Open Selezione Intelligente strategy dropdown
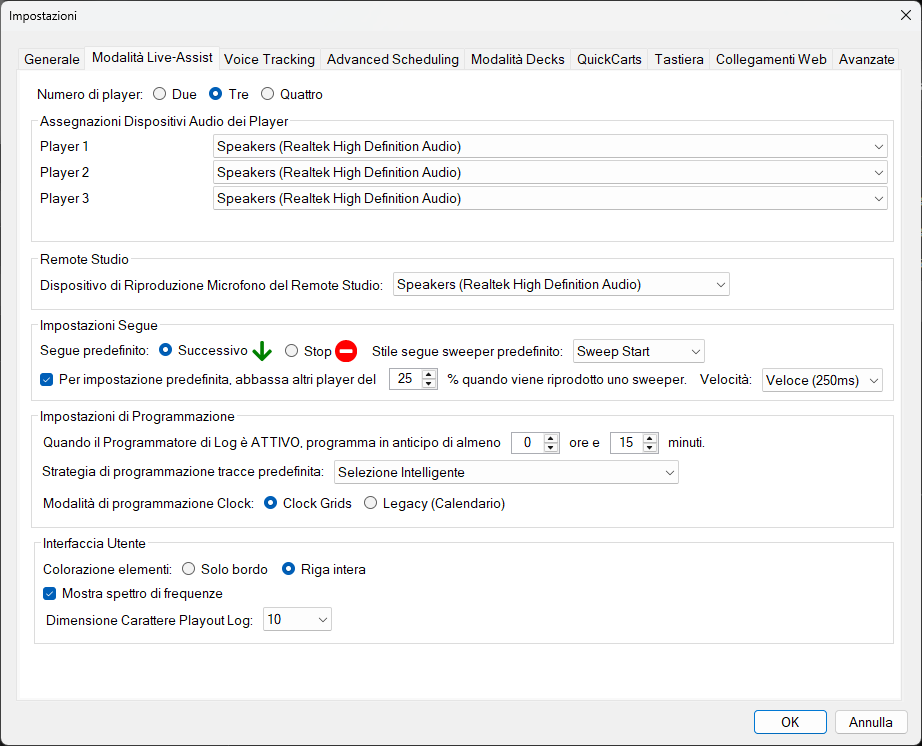This screenshot has height=746, width=922. (x=506, y=473)
